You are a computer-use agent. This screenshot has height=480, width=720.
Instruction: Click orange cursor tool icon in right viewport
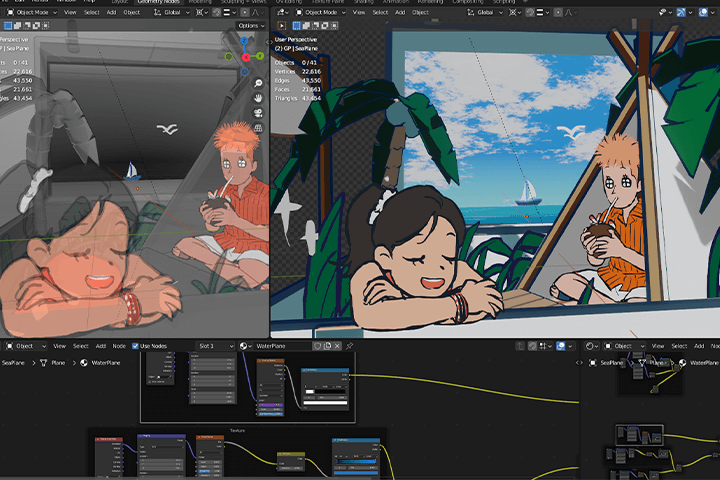[281, 26]
